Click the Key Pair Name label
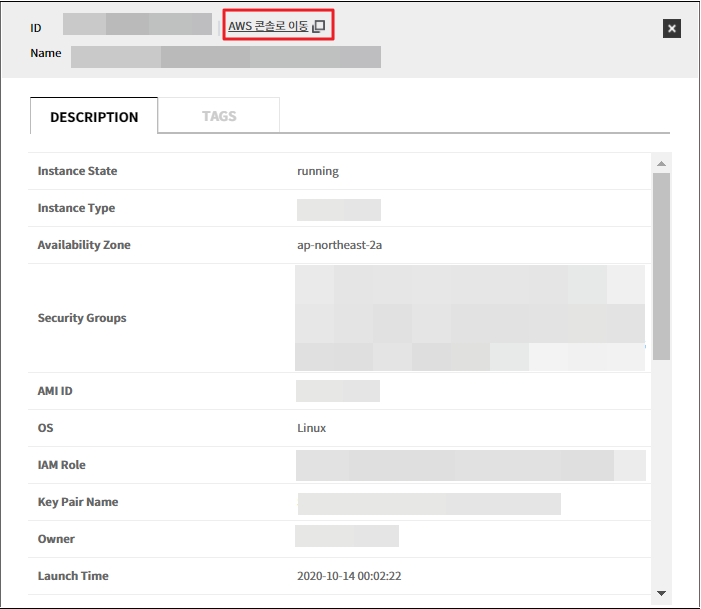Screen dimensions: 701x609 tap(78, 502)
